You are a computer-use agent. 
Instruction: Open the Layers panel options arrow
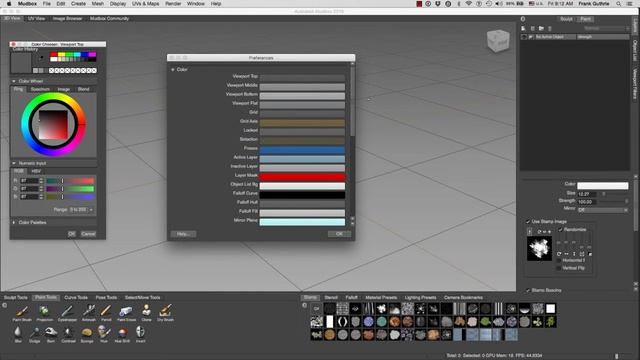click(x=523, y=19)
